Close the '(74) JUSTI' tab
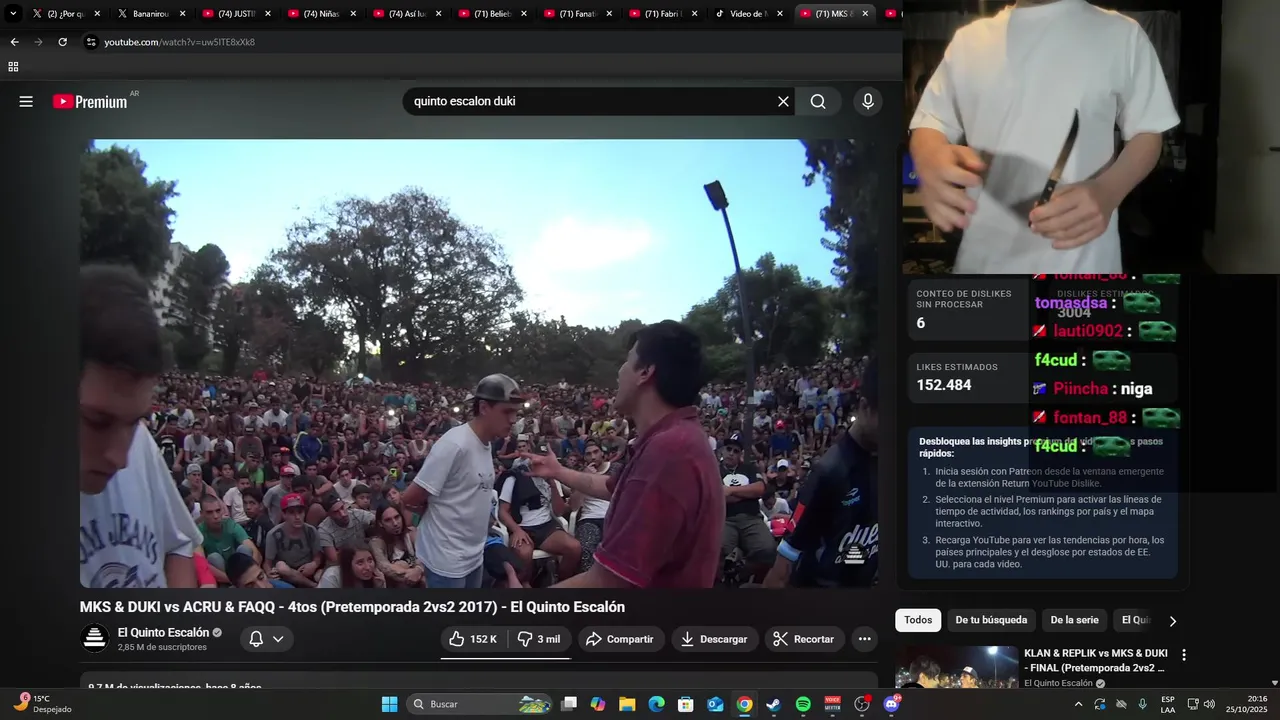The height and width of the screenshot is (720, 1280). click(267, 14)
